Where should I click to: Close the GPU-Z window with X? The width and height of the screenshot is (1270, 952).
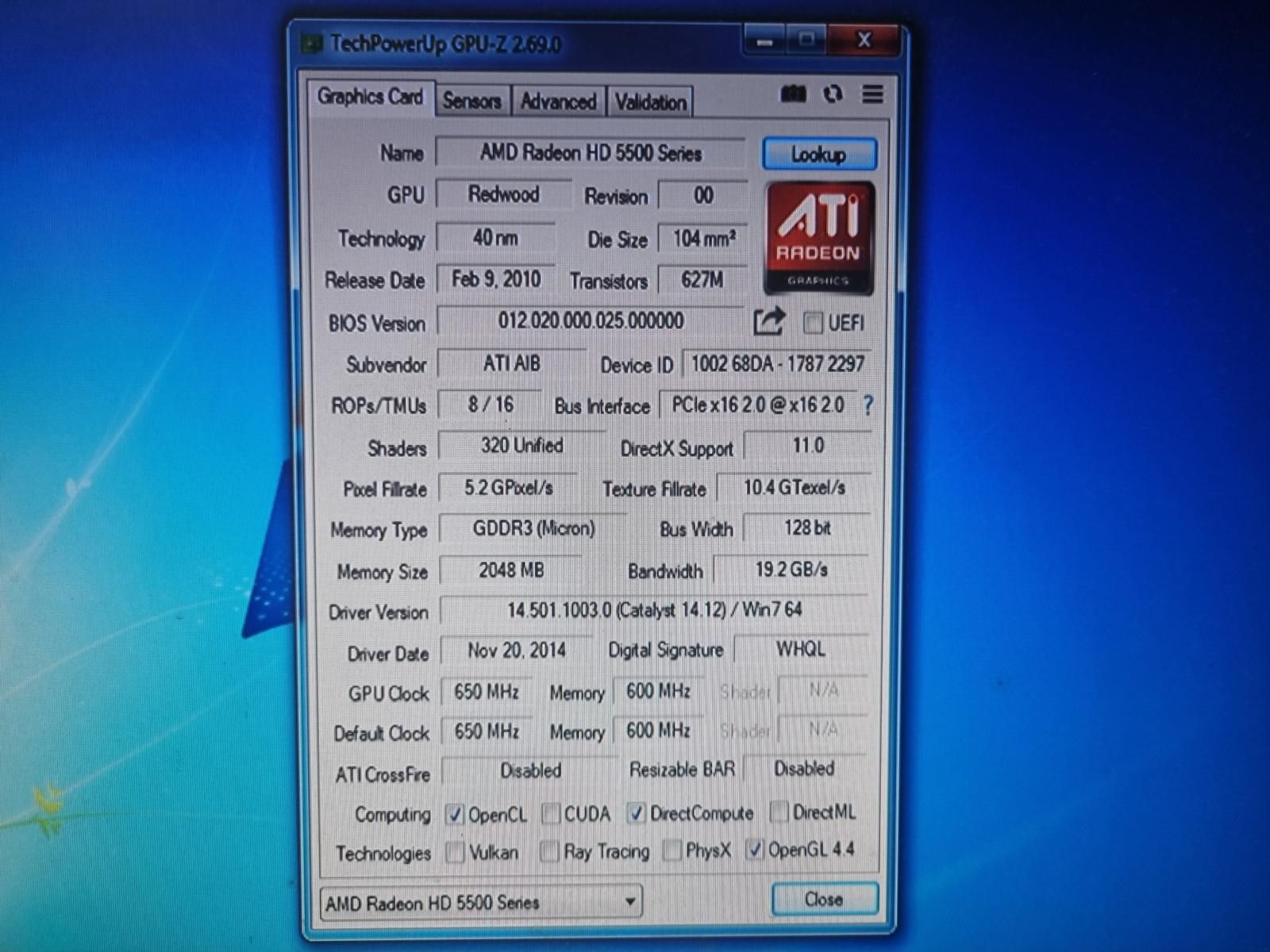tap(864, 40)
